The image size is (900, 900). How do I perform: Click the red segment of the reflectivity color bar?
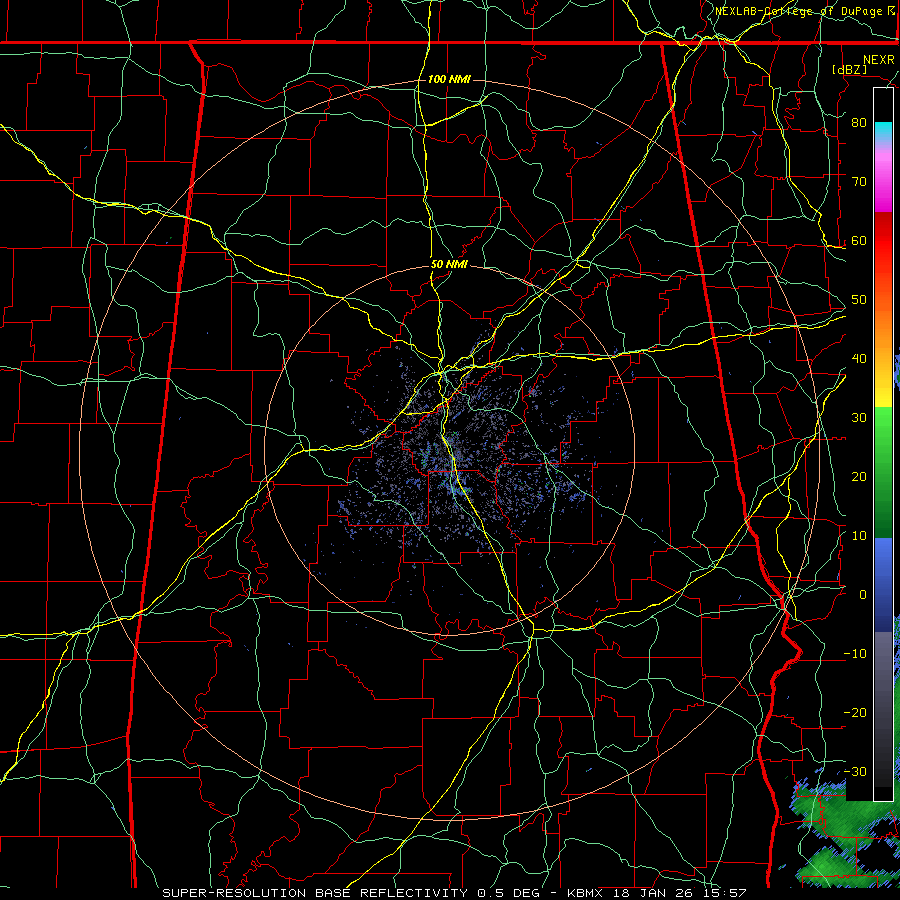883,247
